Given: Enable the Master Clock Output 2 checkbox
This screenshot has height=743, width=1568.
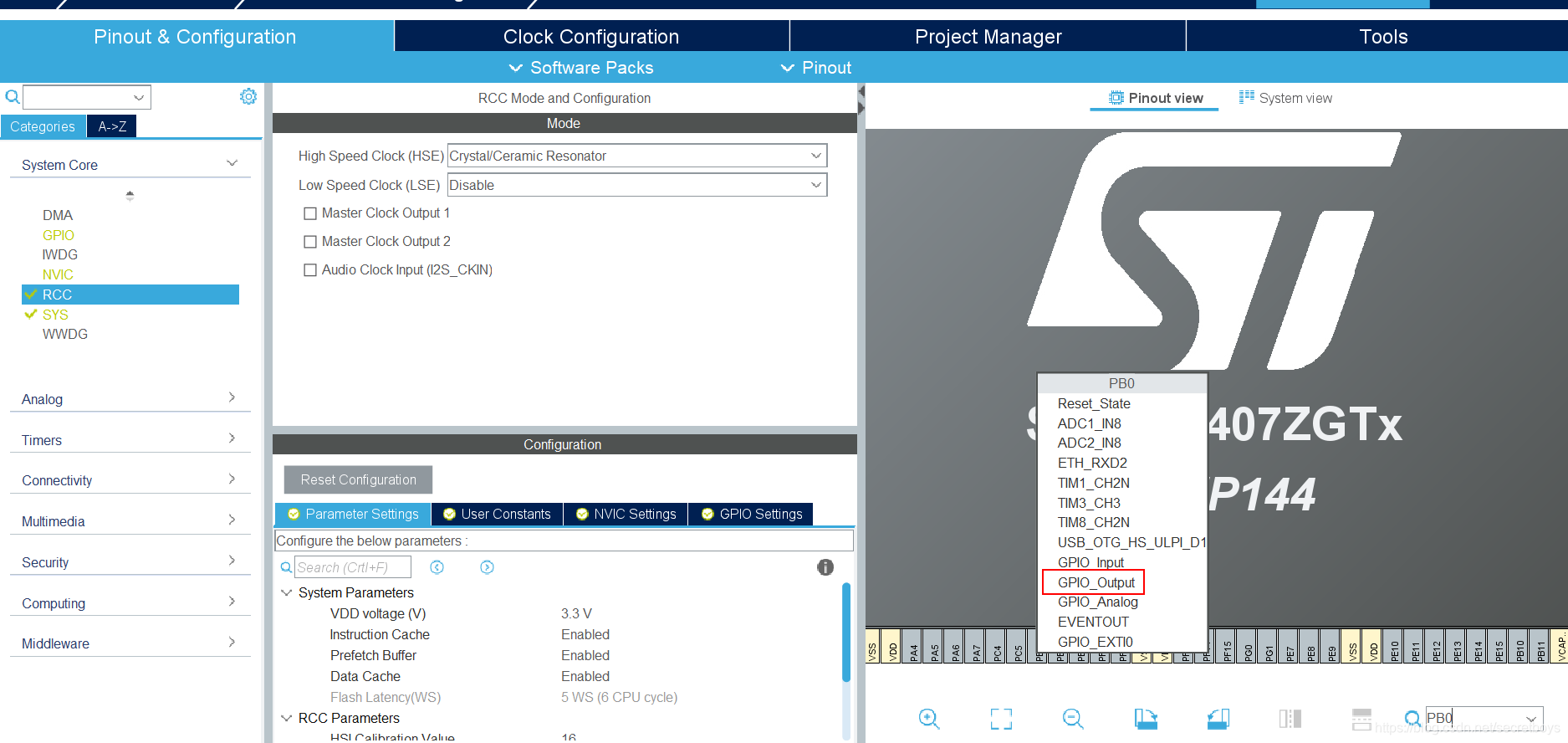Looking at the screenshot, I should coord(310,242).
